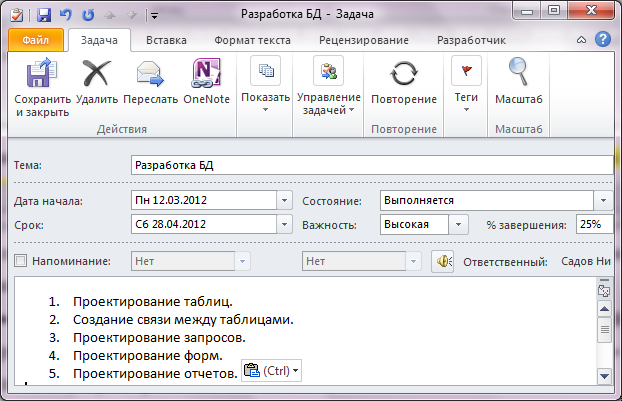Forward the task via envelope icon
Viewport: 622px width, 401px height.
tap(150, 73)
